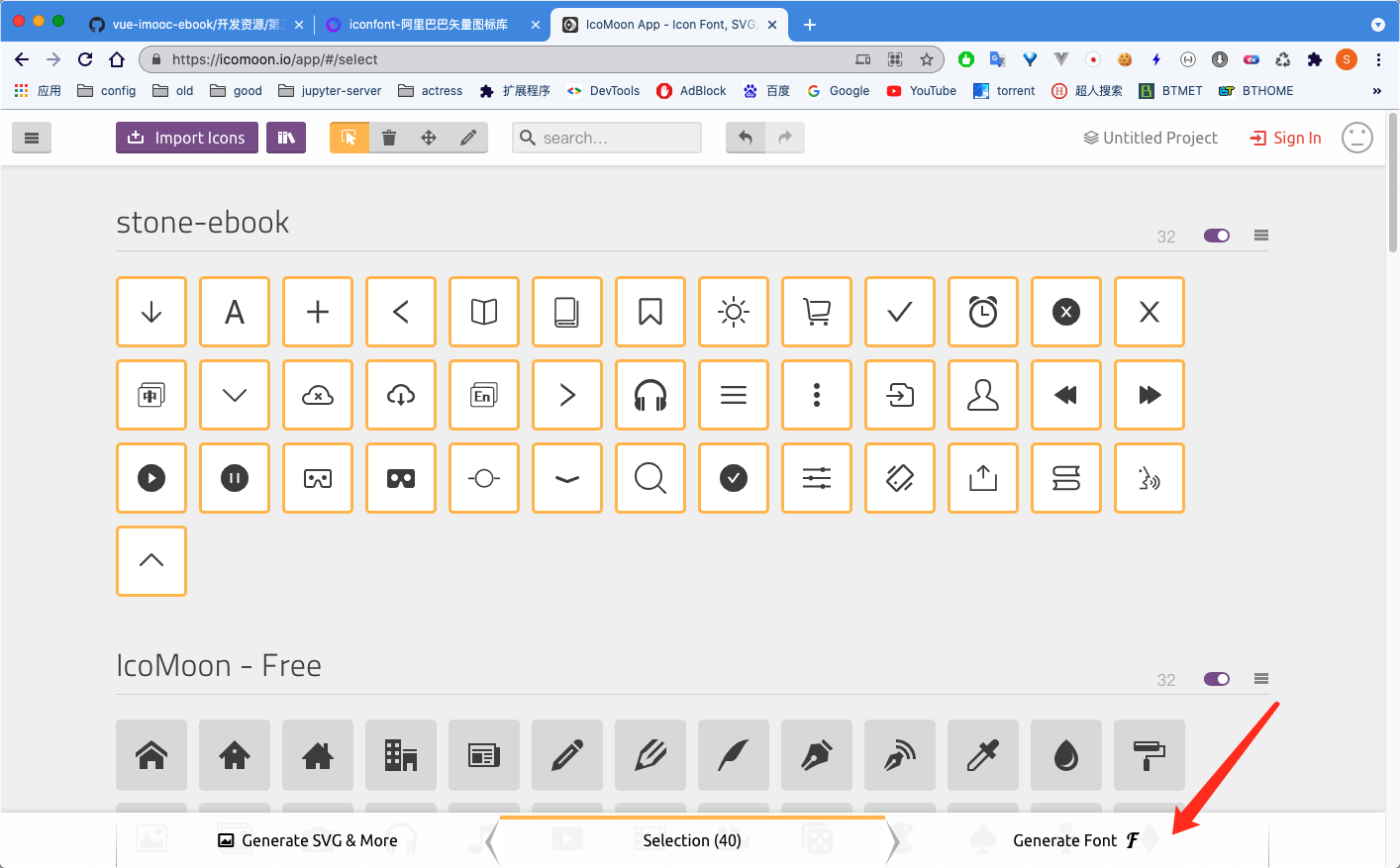Select the plus icon in stone-ebook

click(x=318, y=312)
